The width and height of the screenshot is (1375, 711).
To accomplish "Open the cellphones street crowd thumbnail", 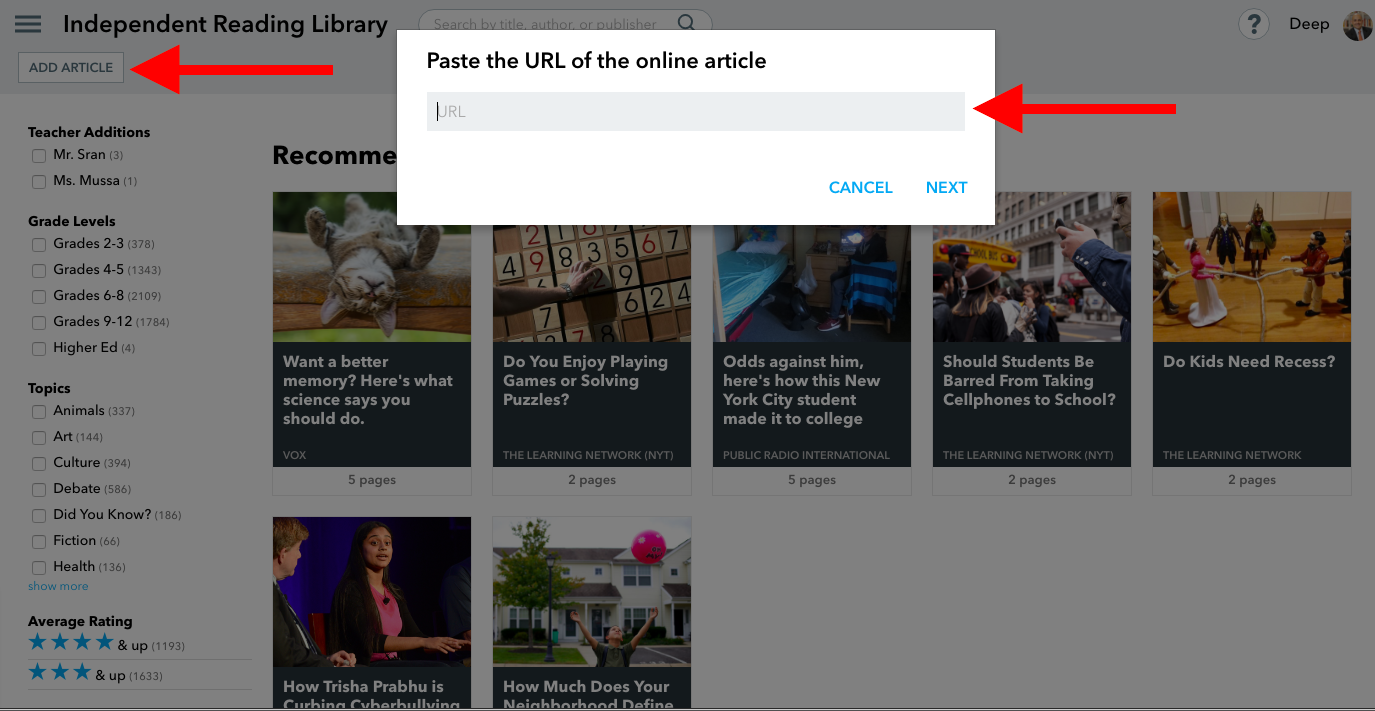I will (x=1032, y=267).
